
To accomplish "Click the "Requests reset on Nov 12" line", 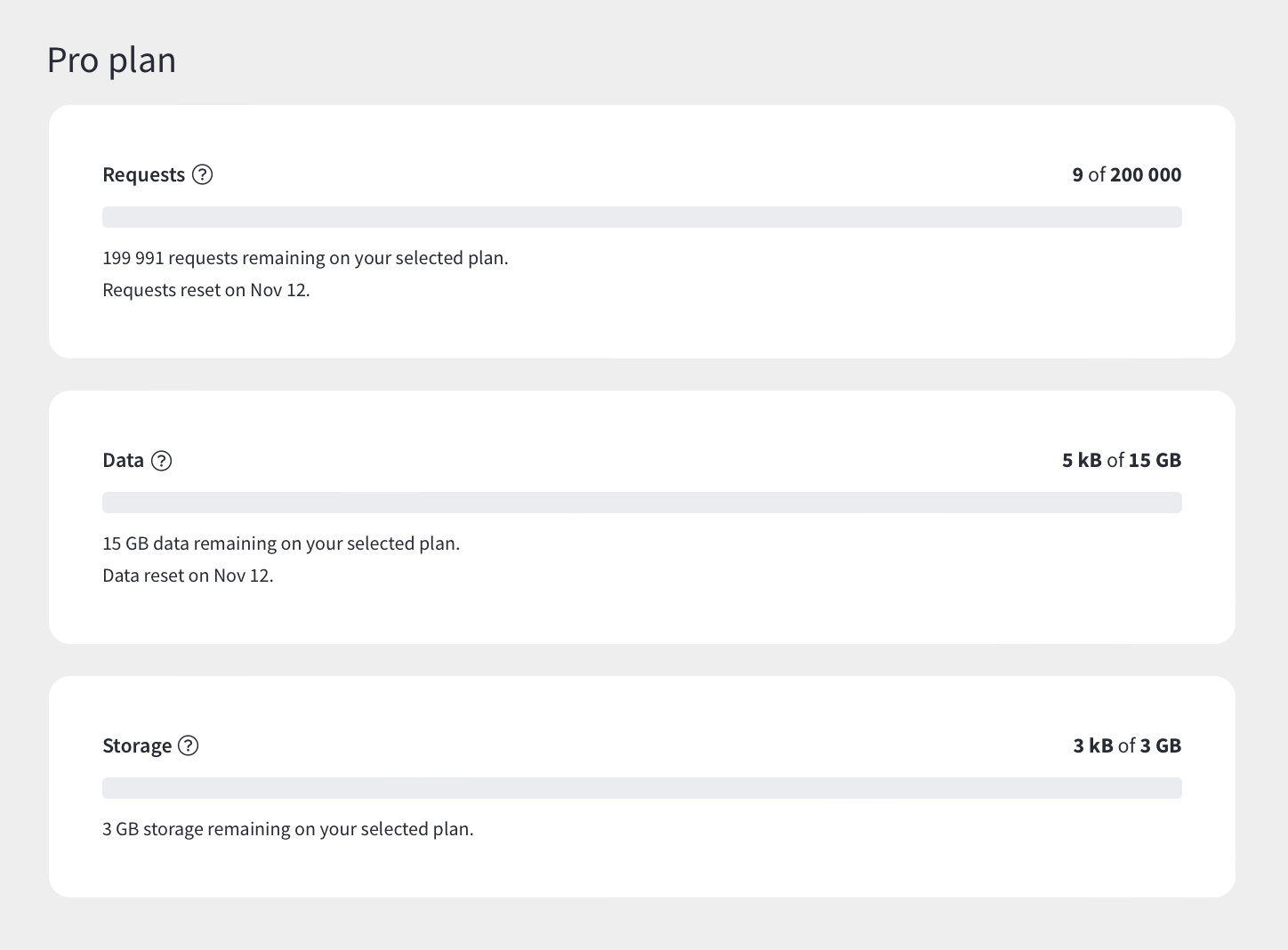I will (206, 290).
